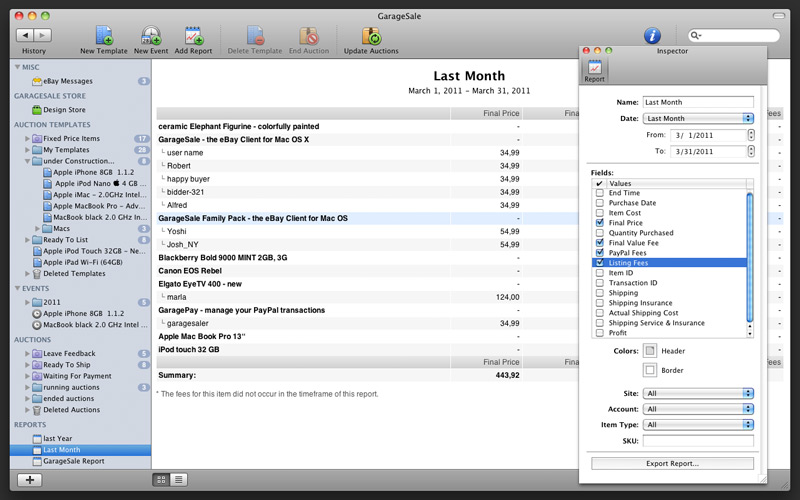The width and height of the screenshot is (800, 500).
Task: Click the Fields list scrollbar
Action: pyautogui.click(x=749, y=258)
